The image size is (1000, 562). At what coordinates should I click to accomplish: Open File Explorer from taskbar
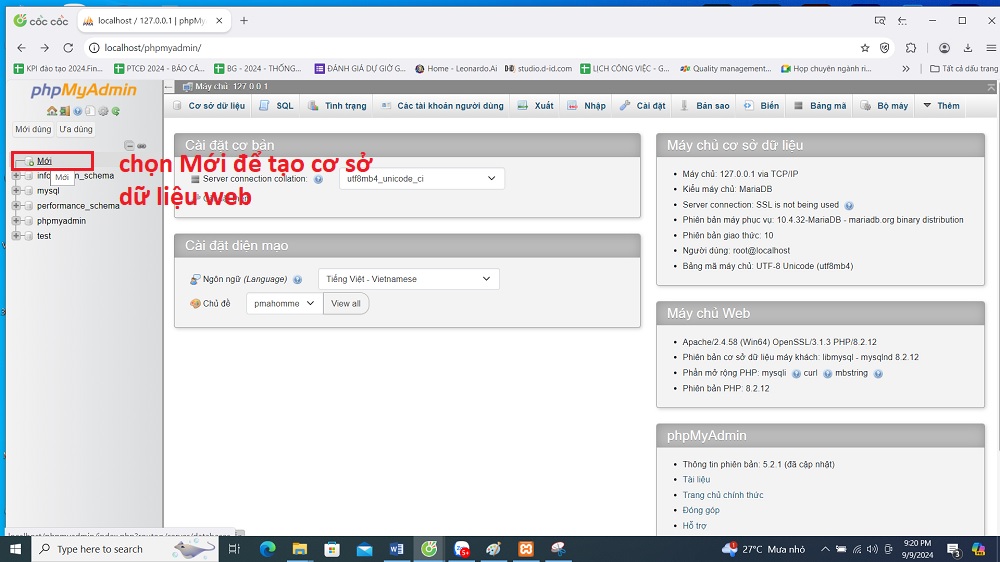pyautogui.click(x=300, y=549)
